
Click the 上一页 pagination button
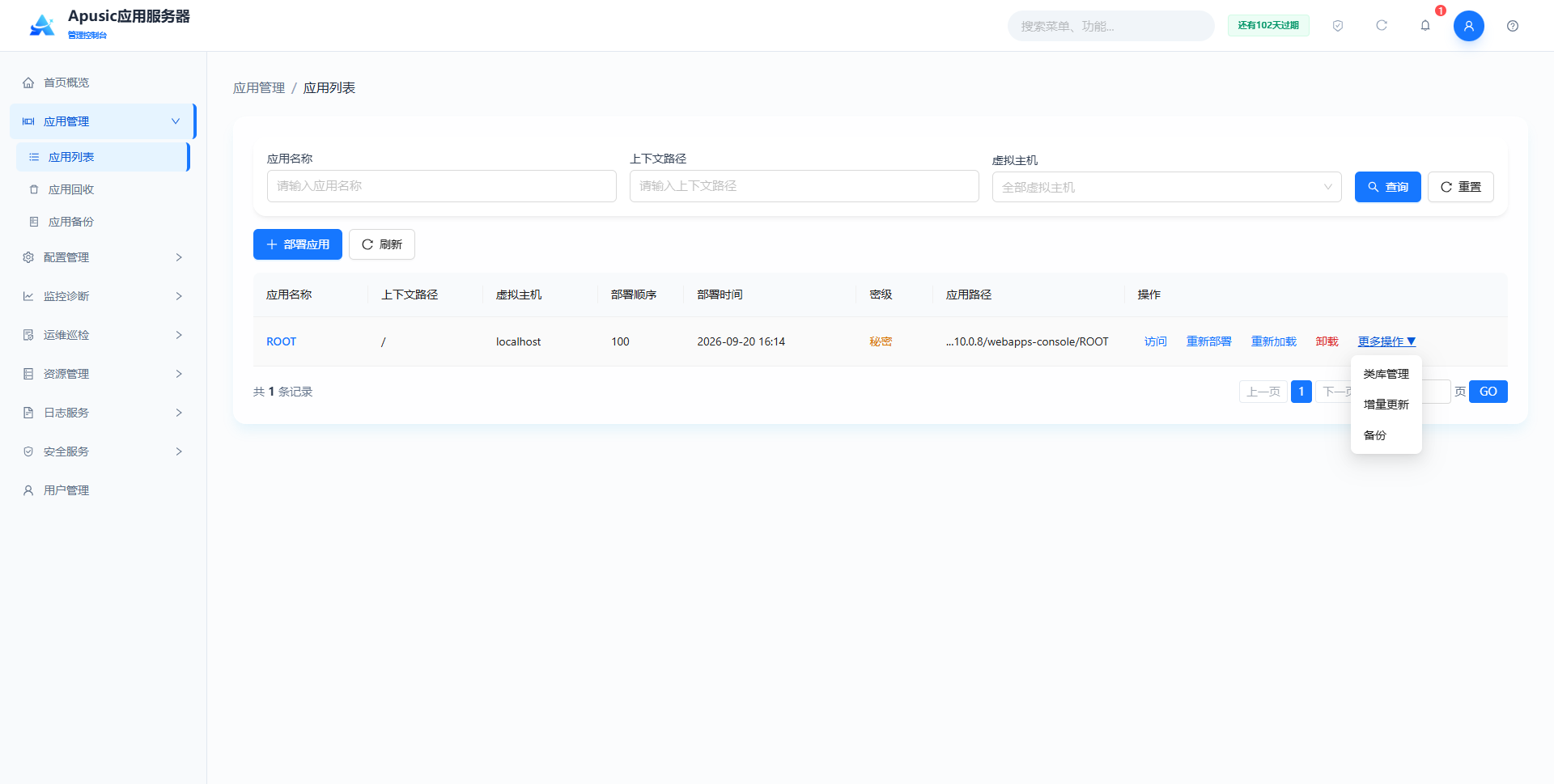[x=1263, y=392]
